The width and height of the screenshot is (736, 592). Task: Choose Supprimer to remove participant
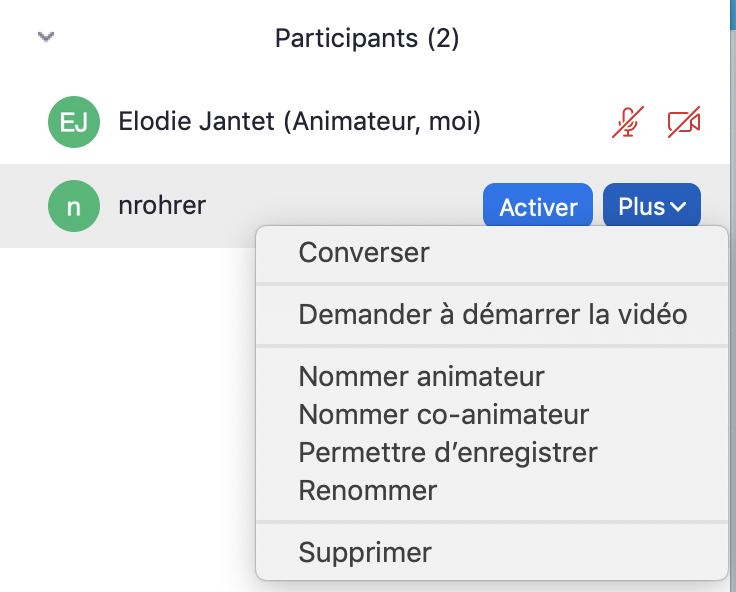click(x=365, y=552)
